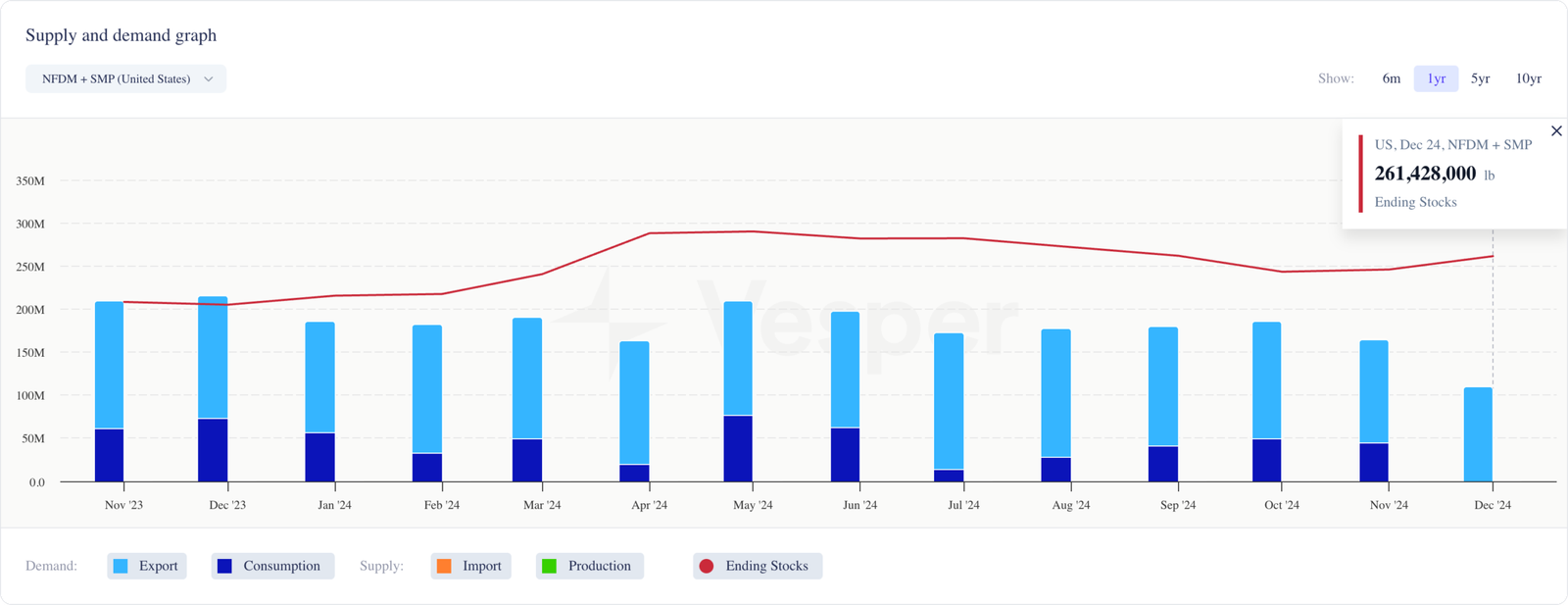Image resolution: width=1568 pixels, height=605 pixels.
Task: Close the Ending Stocks tooltip
Action: (x=1556, y=131)
